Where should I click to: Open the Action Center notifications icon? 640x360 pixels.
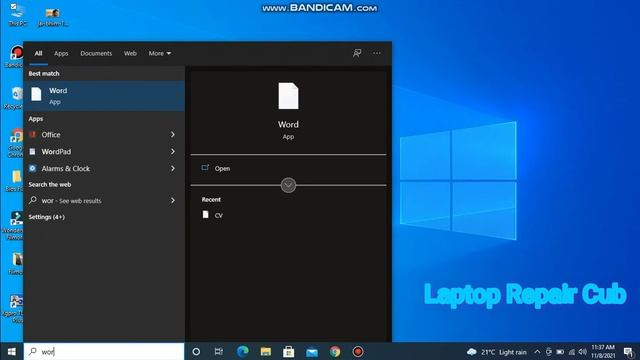click(628, 352)
